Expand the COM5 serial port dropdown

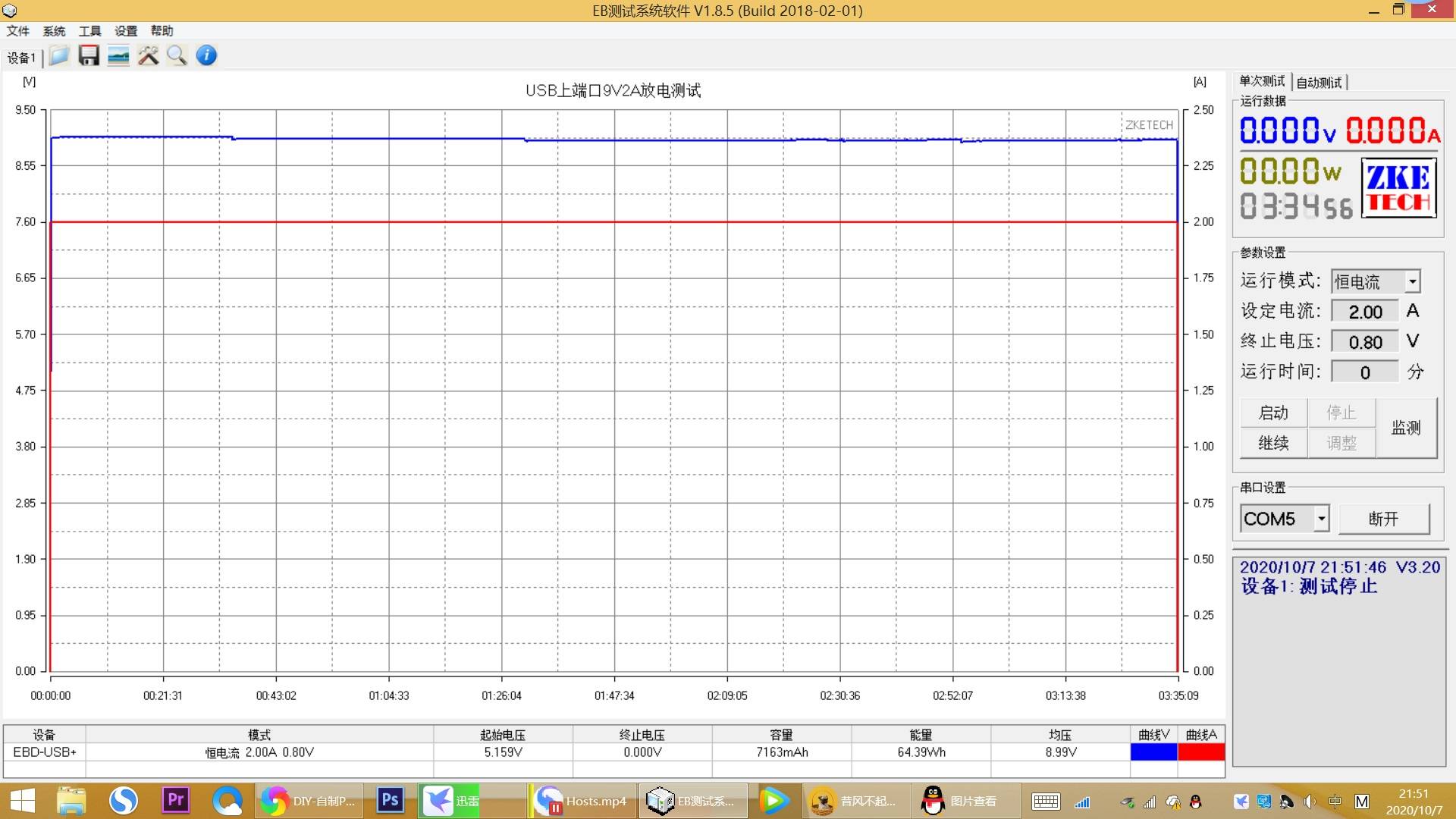point(1322,519)
